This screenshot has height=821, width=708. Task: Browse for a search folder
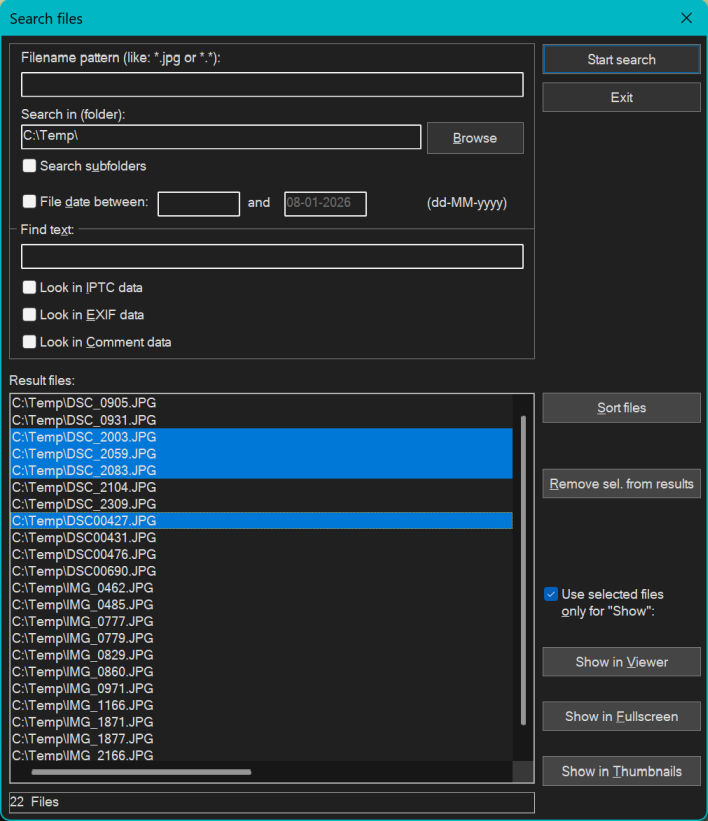coord(475,138)
